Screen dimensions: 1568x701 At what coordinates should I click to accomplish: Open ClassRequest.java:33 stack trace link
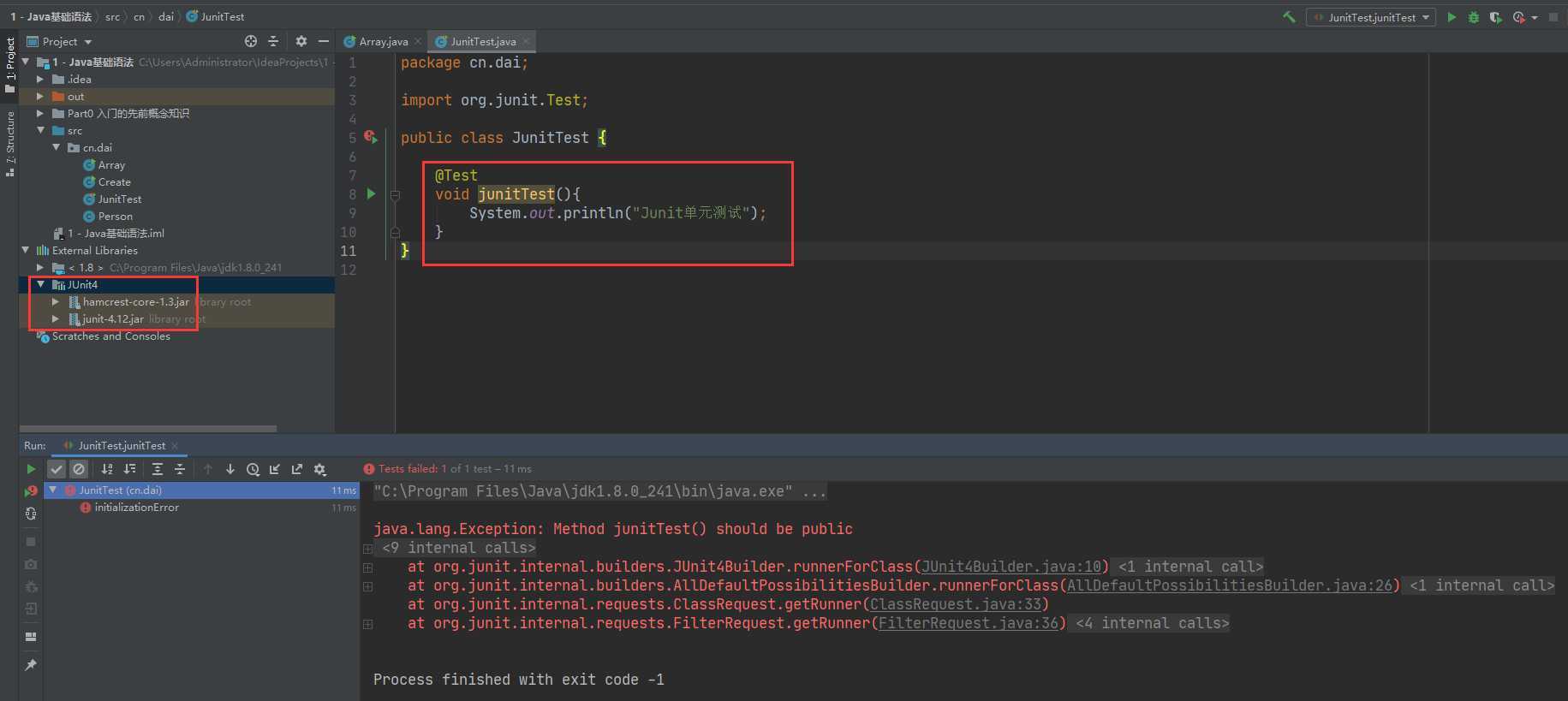956,604
